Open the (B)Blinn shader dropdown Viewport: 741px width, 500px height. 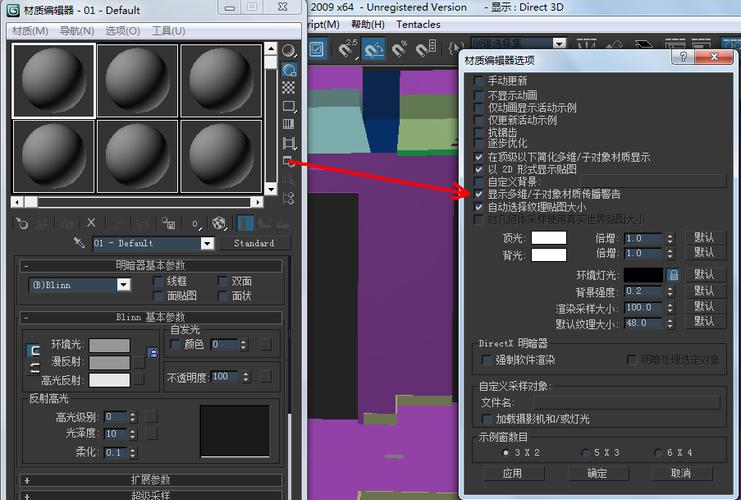click(123, 284)
